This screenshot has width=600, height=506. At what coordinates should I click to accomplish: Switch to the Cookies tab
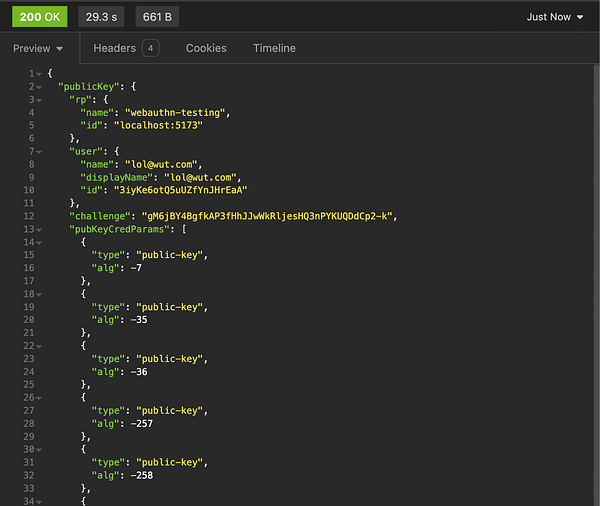206,48
